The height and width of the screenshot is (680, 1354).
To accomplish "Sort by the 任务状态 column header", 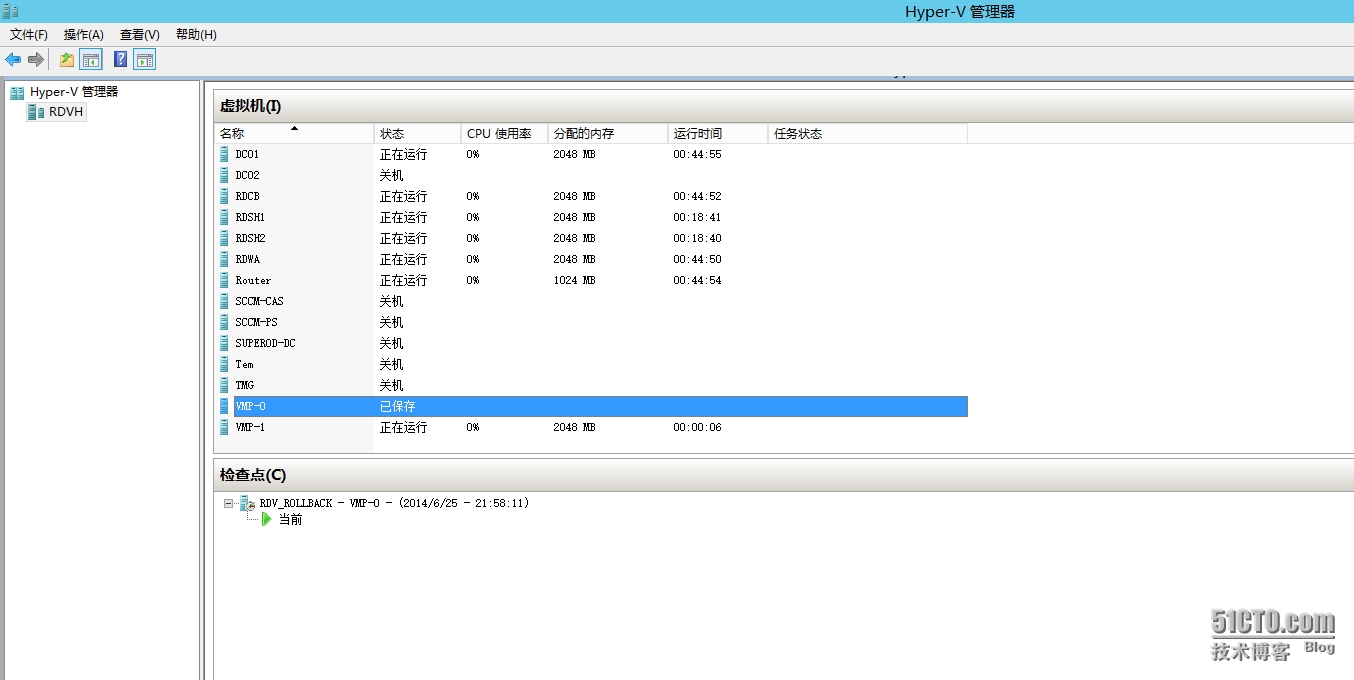I will coord(868,133).
